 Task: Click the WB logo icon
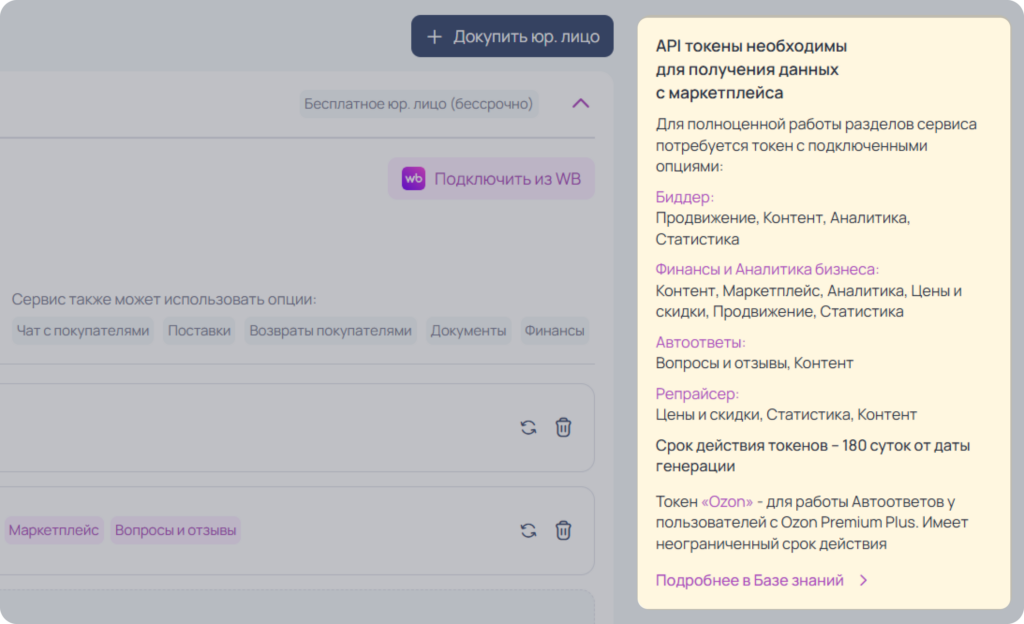[413, 179]
